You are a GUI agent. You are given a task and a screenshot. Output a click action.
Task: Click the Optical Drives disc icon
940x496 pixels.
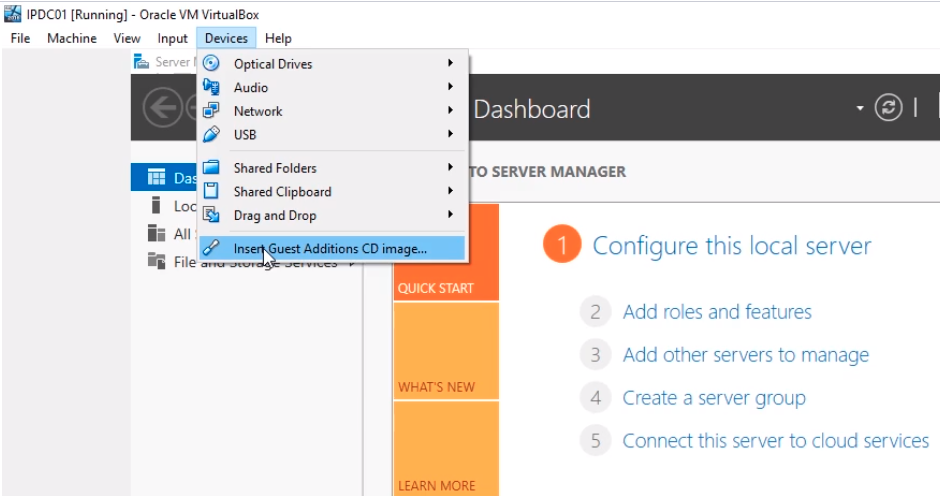pos(211,63)
